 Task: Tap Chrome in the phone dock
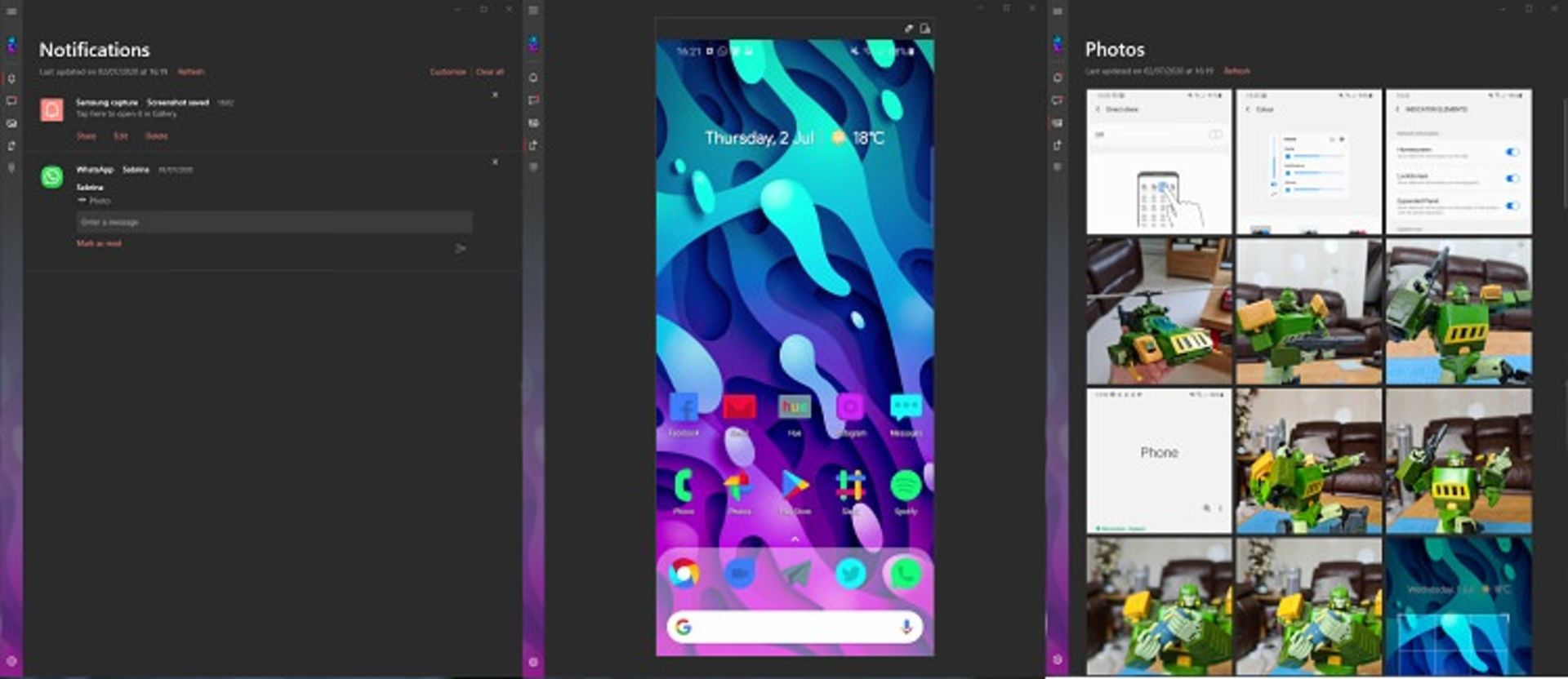click(684, 574)
